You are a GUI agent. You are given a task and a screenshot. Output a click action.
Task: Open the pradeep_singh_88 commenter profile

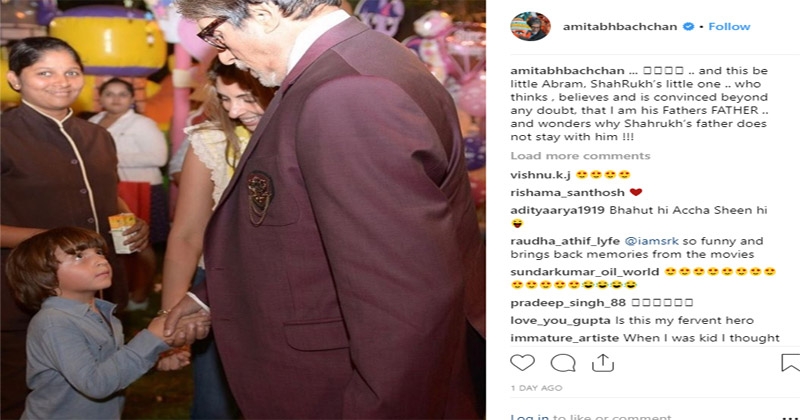pyautogui.click(x=568, y=303)
